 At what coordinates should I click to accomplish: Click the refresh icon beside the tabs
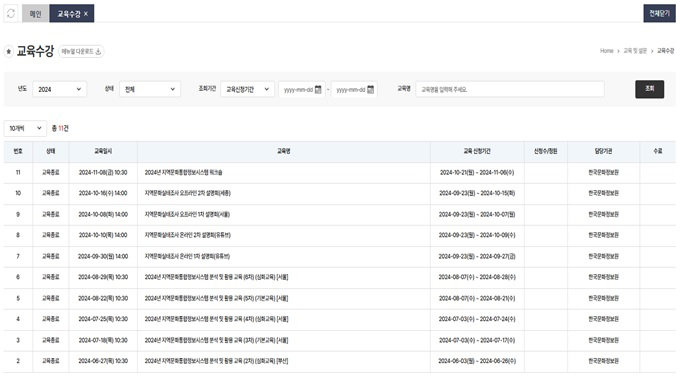[11, 13]
